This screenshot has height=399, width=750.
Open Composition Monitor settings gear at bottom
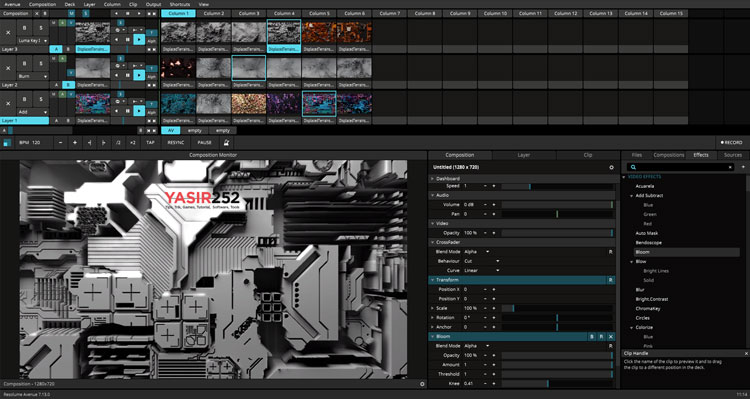click(x=422, y=384)
